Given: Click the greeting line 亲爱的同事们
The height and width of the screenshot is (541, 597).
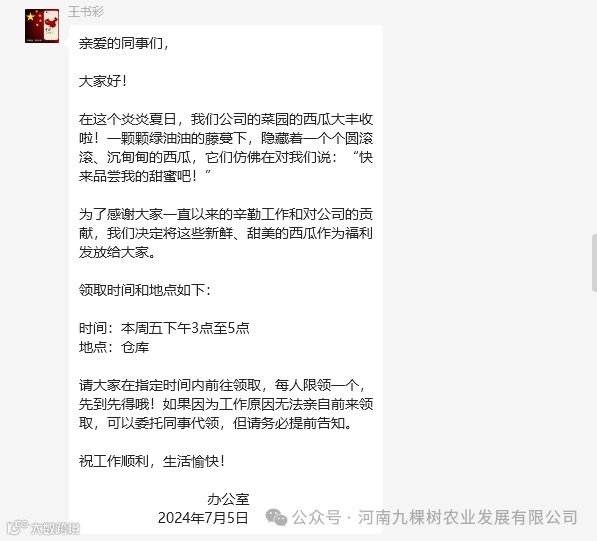Looking at the screenshot, I should pyautogui.click(x=123, y=43).
